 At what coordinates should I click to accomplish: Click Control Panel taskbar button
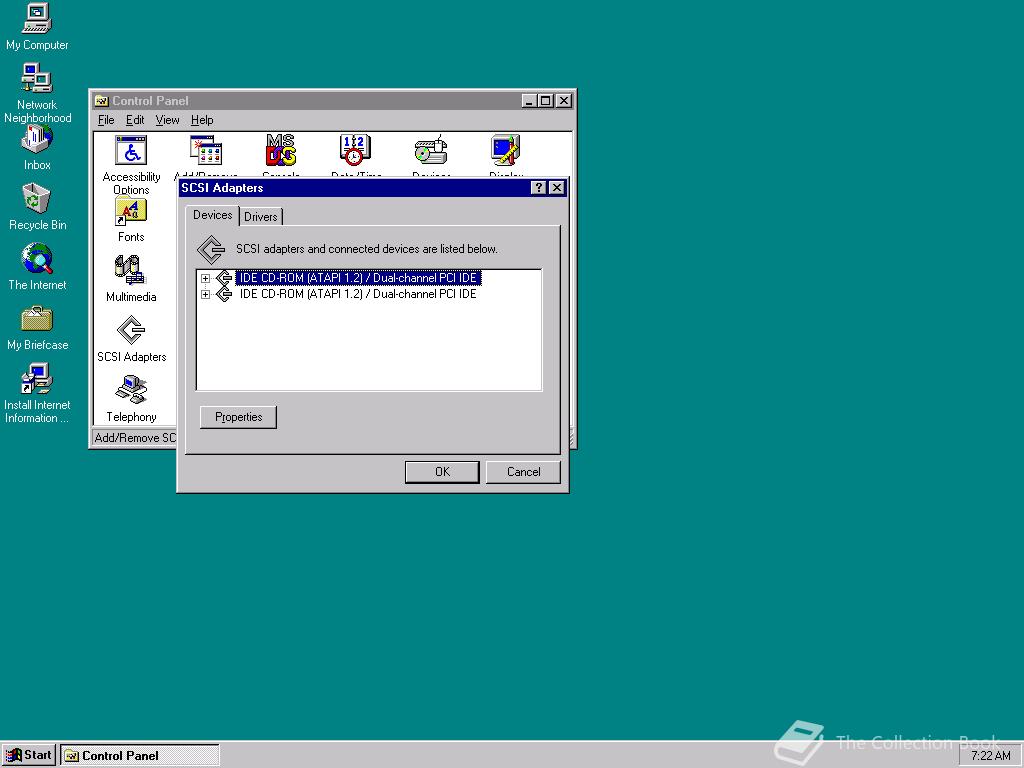140,756
